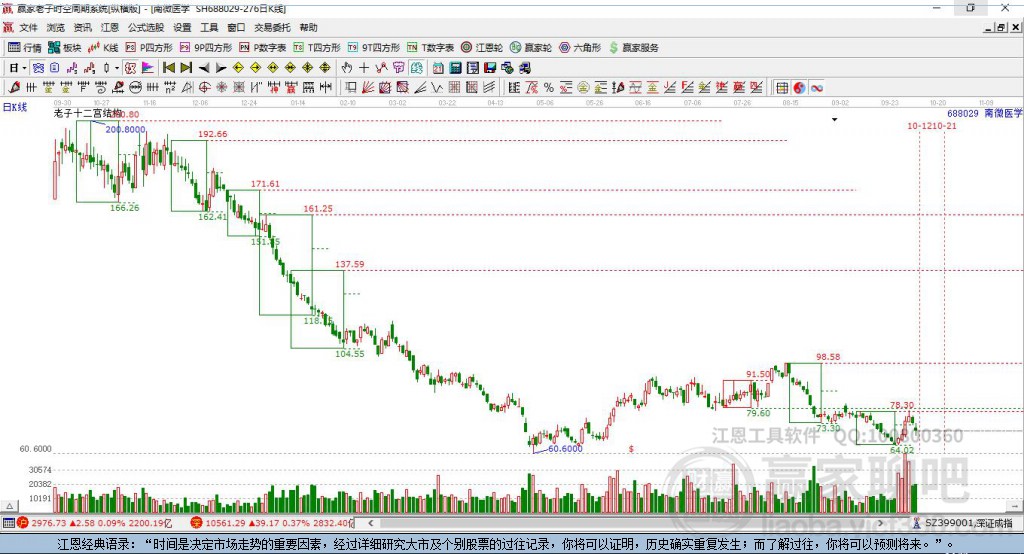Click the black right-arrow scroll icon

coord(221,68)
